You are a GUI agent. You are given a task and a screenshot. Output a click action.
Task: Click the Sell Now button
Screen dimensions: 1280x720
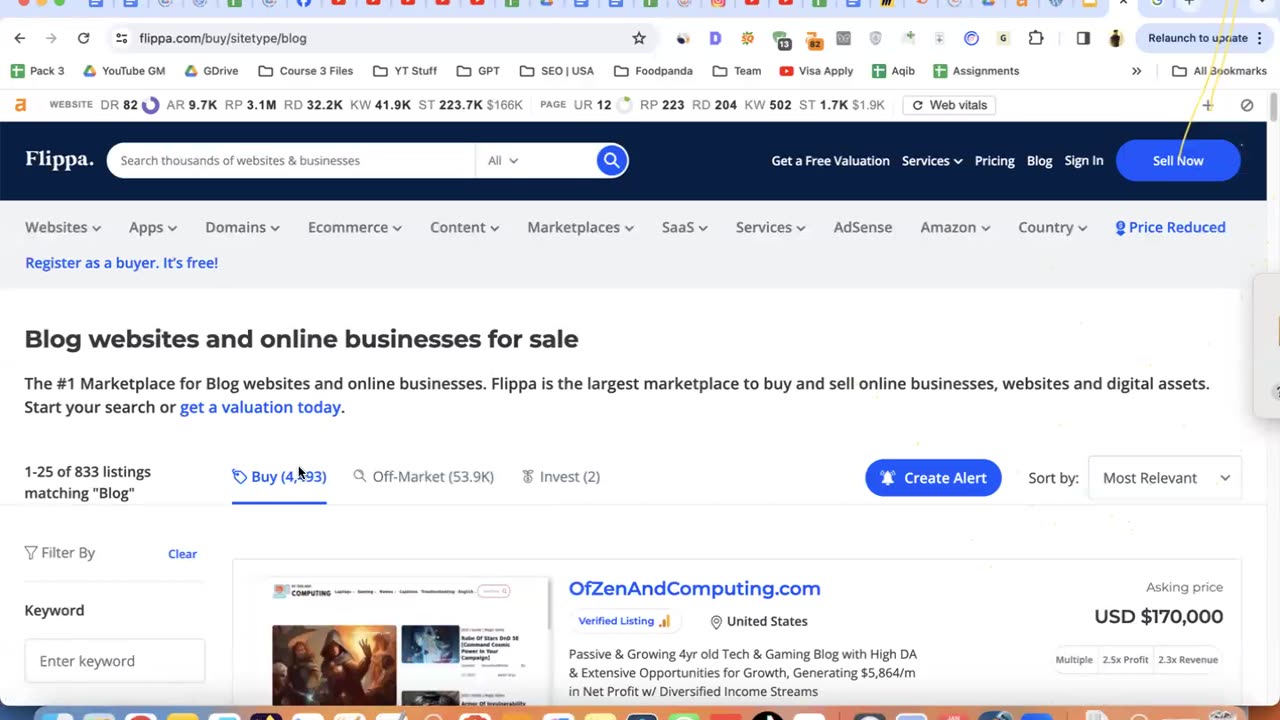click(1178, 160)
